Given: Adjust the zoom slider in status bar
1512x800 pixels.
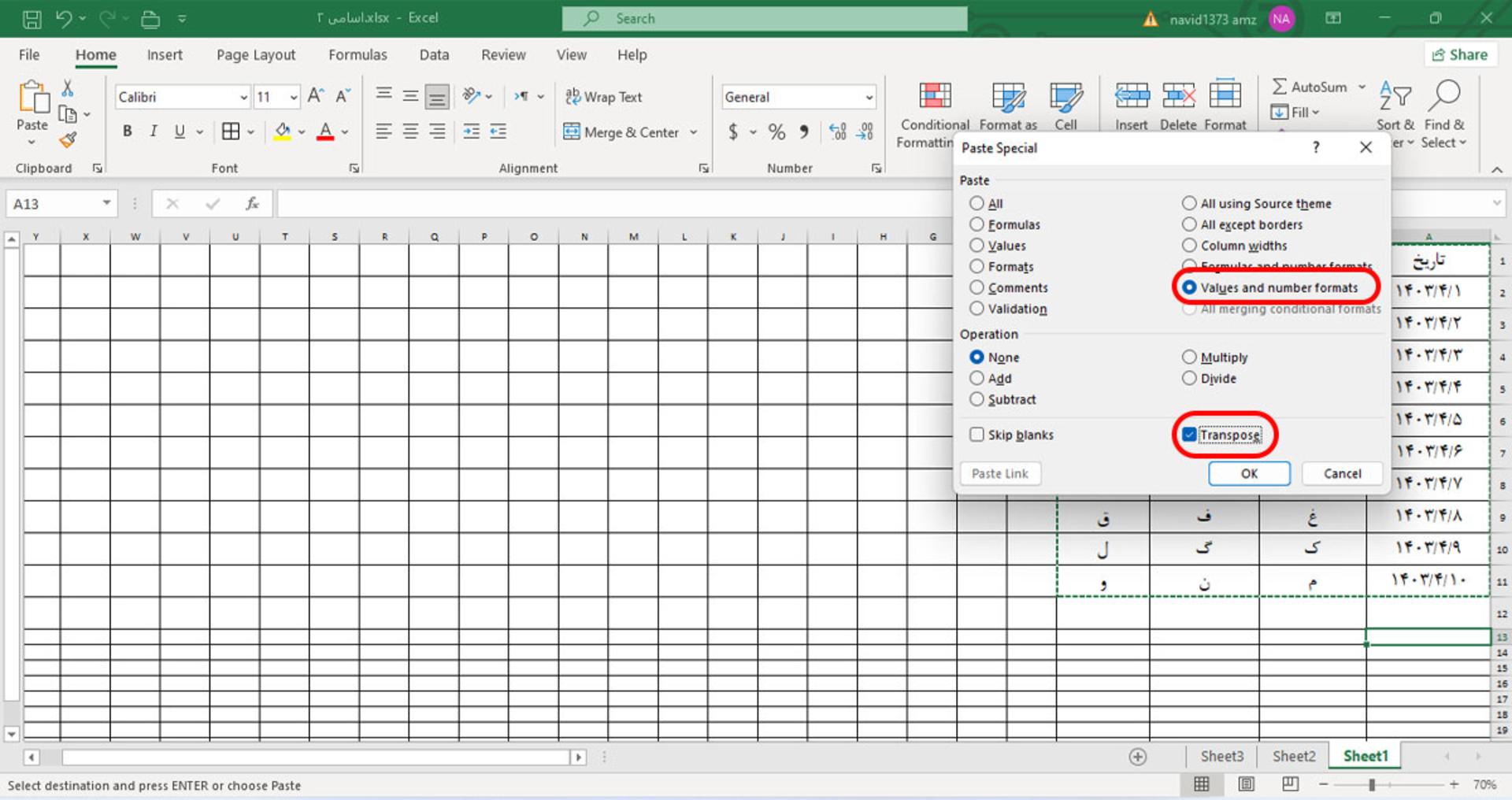Looking at the screenshot, I should tap(1372, 785).
